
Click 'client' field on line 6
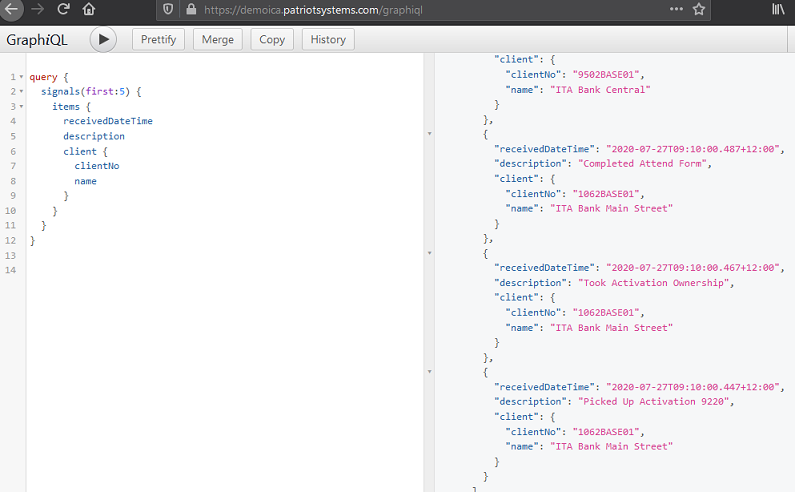pos(80,151)
